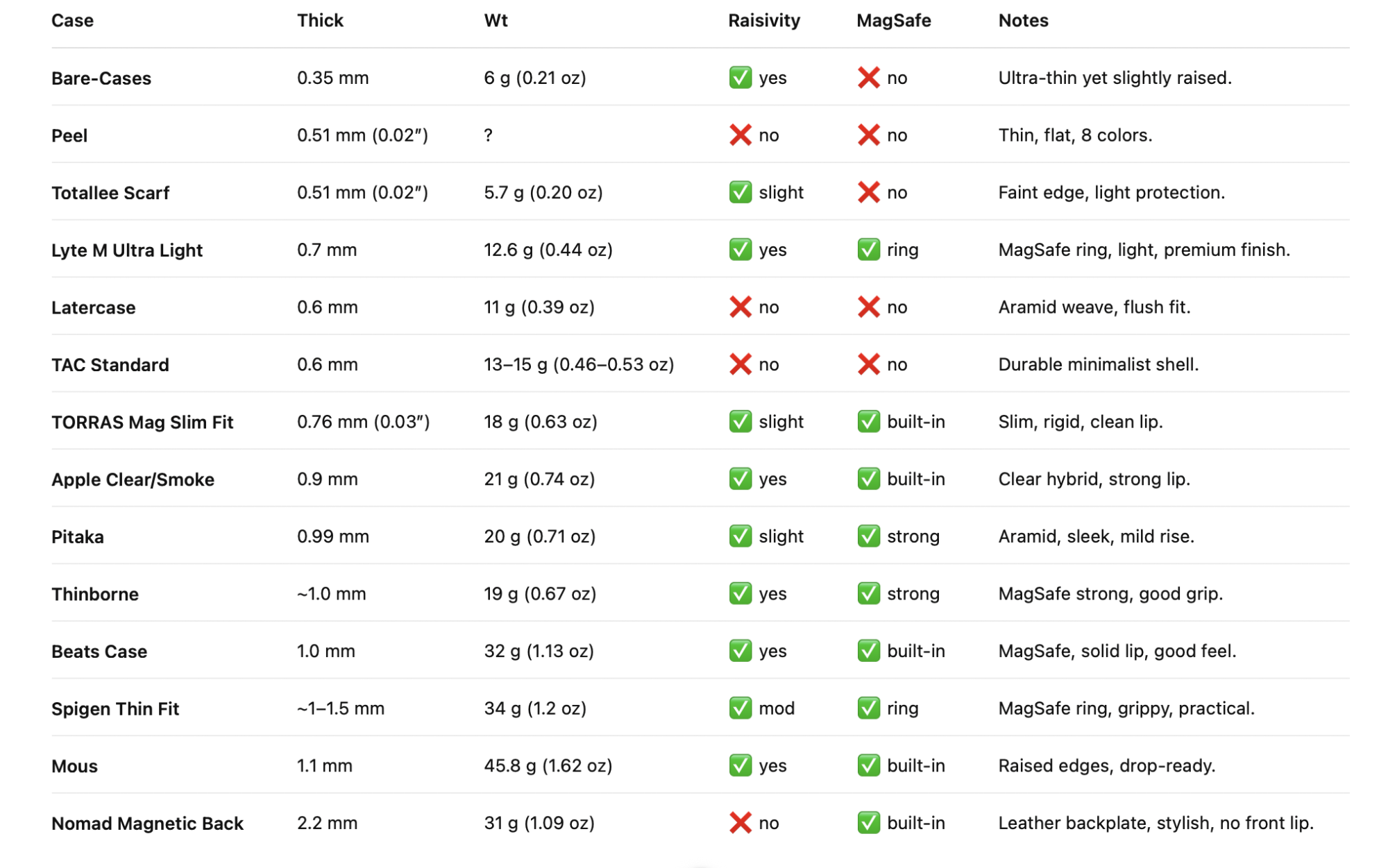Image resolution: width=1388 pixels, height=868 pixels.
Task: Click the Case column header
Action: [72, 21]
